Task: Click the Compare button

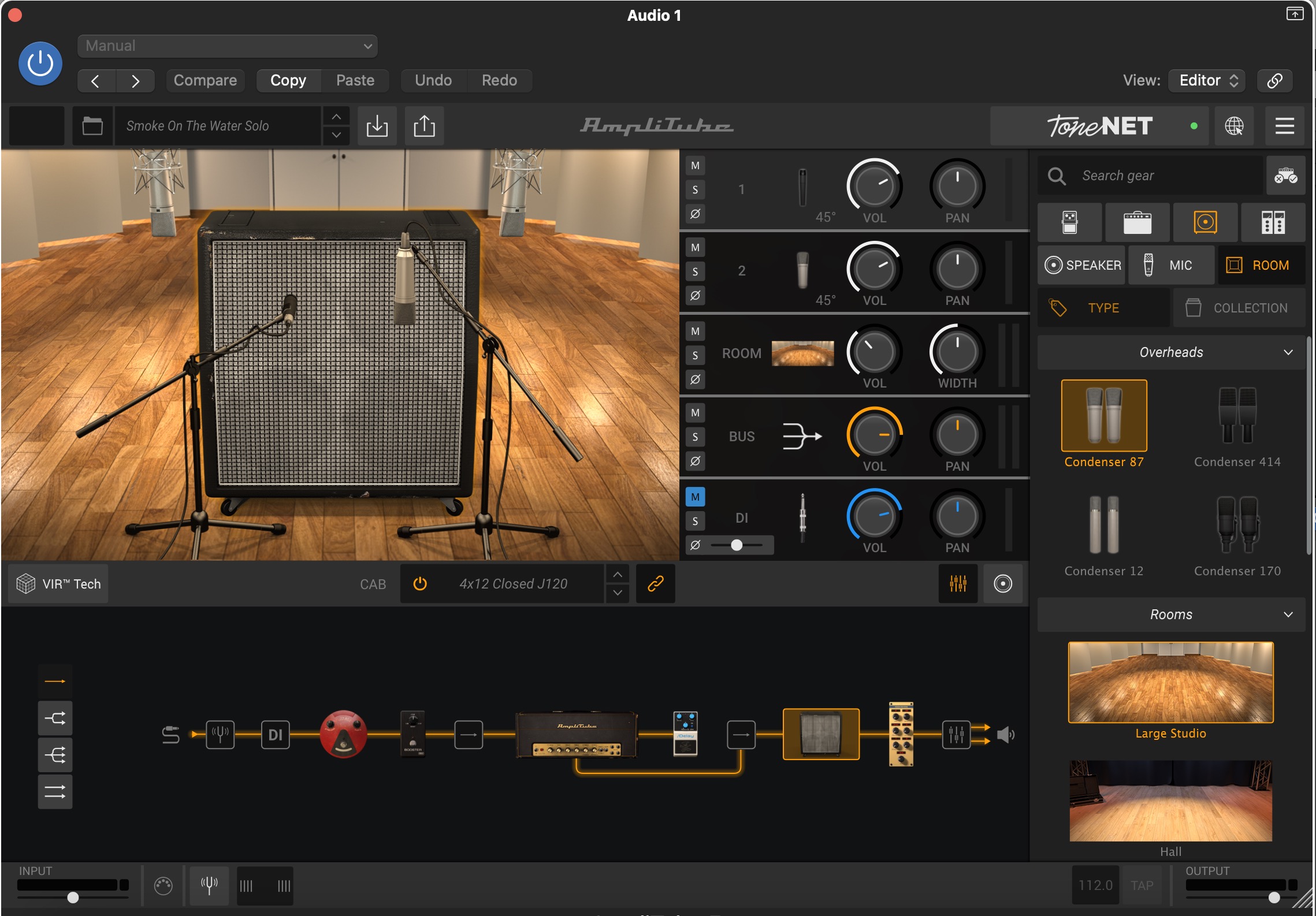Action: click(205, 80)
